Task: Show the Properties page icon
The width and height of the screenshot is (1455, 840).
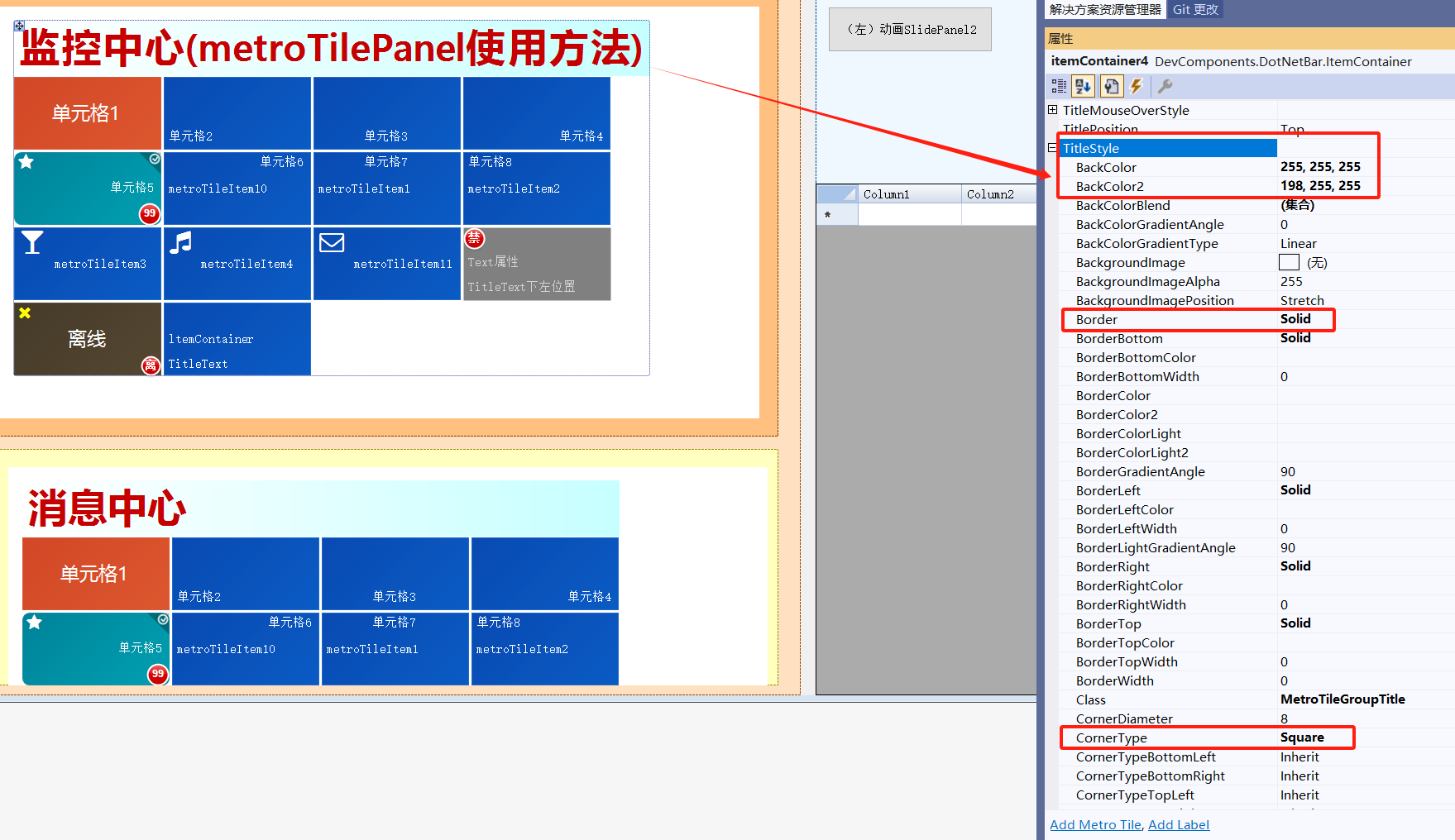Action: tap(1111, 86)
